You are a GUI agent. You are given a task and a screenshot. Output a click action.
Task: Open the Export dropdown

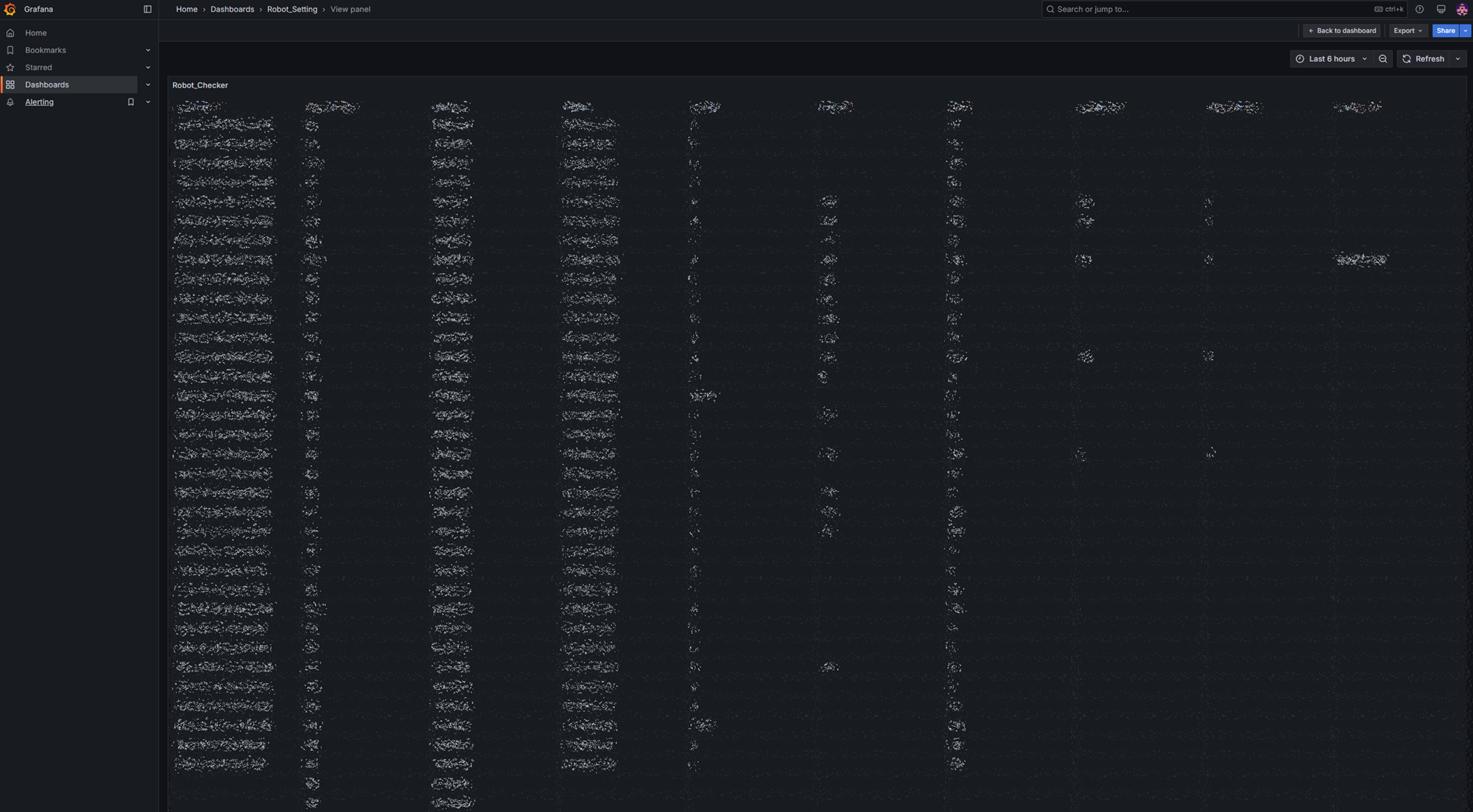[1407, 31]
